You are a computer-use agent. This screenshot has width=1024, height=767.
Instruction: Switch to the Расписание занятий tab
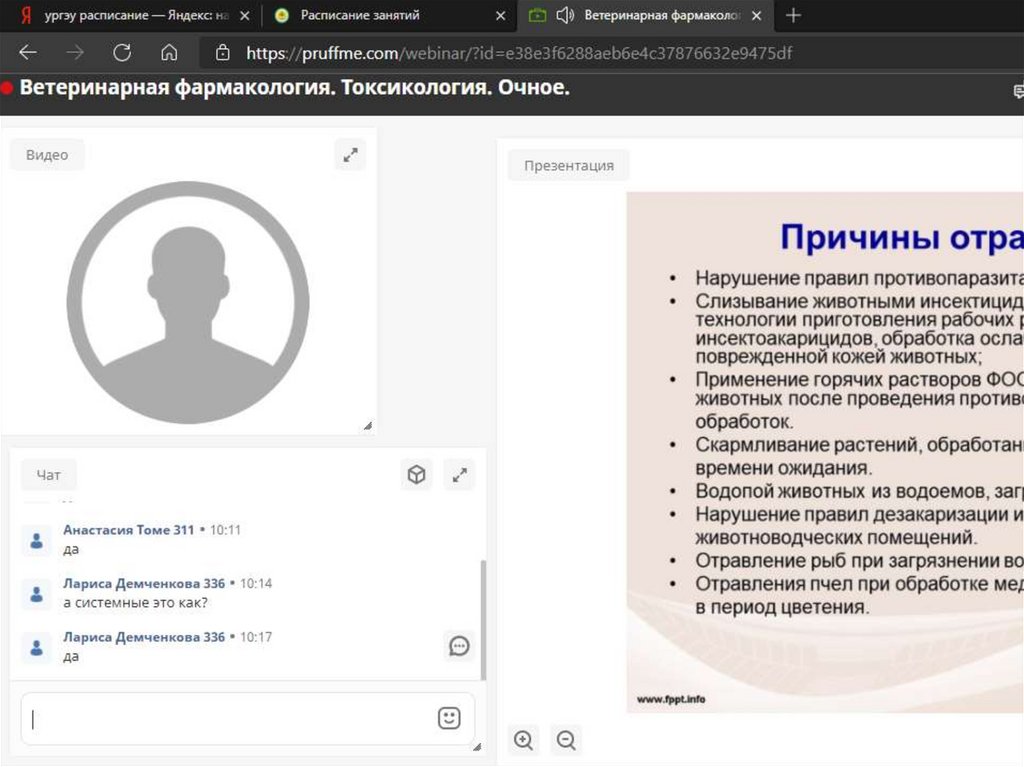[x=360, y=15]
